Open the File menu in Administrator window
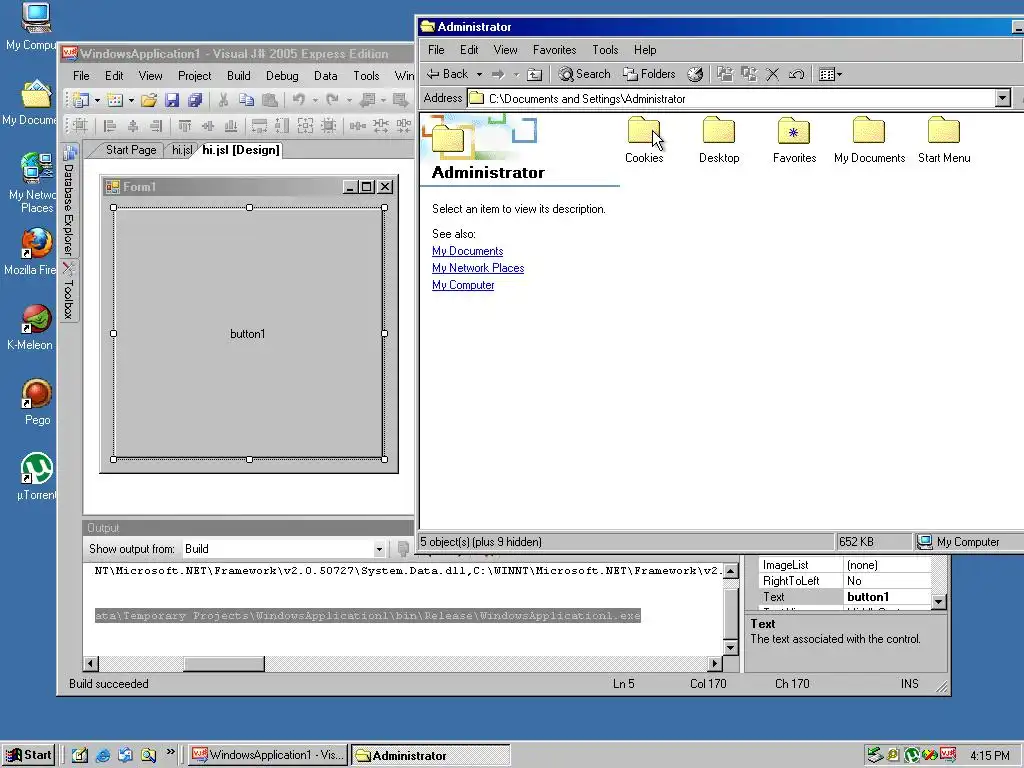 [x=436, y=50]
